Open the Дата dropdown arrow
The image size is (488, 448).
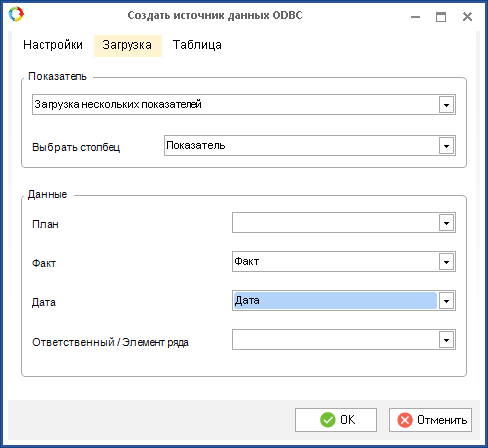(x=446, y=301)
